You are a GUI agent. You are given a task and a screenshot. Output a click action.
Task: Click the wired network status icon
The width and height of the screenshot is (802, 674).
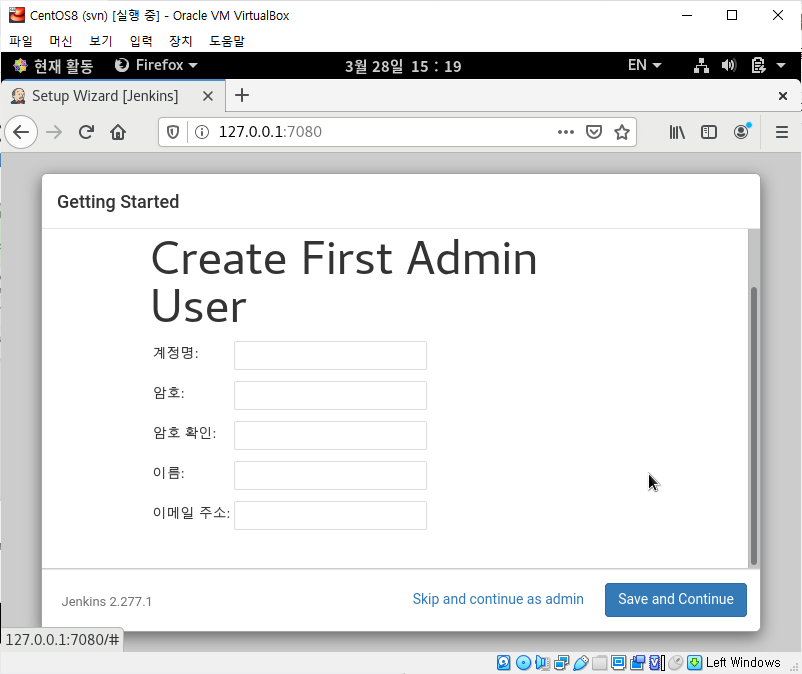701,65
